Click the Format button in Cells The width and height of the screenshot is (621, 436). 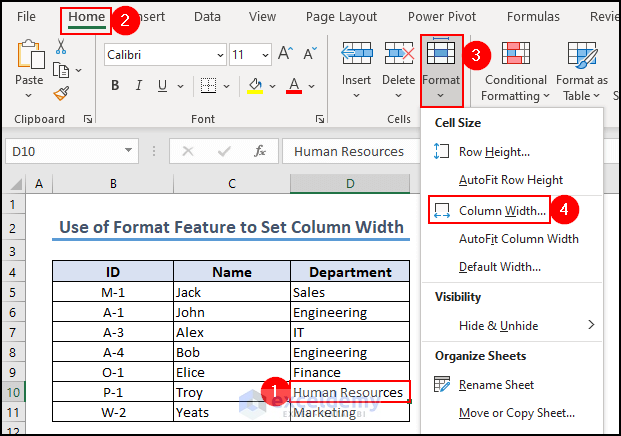(x=441, y=68)
